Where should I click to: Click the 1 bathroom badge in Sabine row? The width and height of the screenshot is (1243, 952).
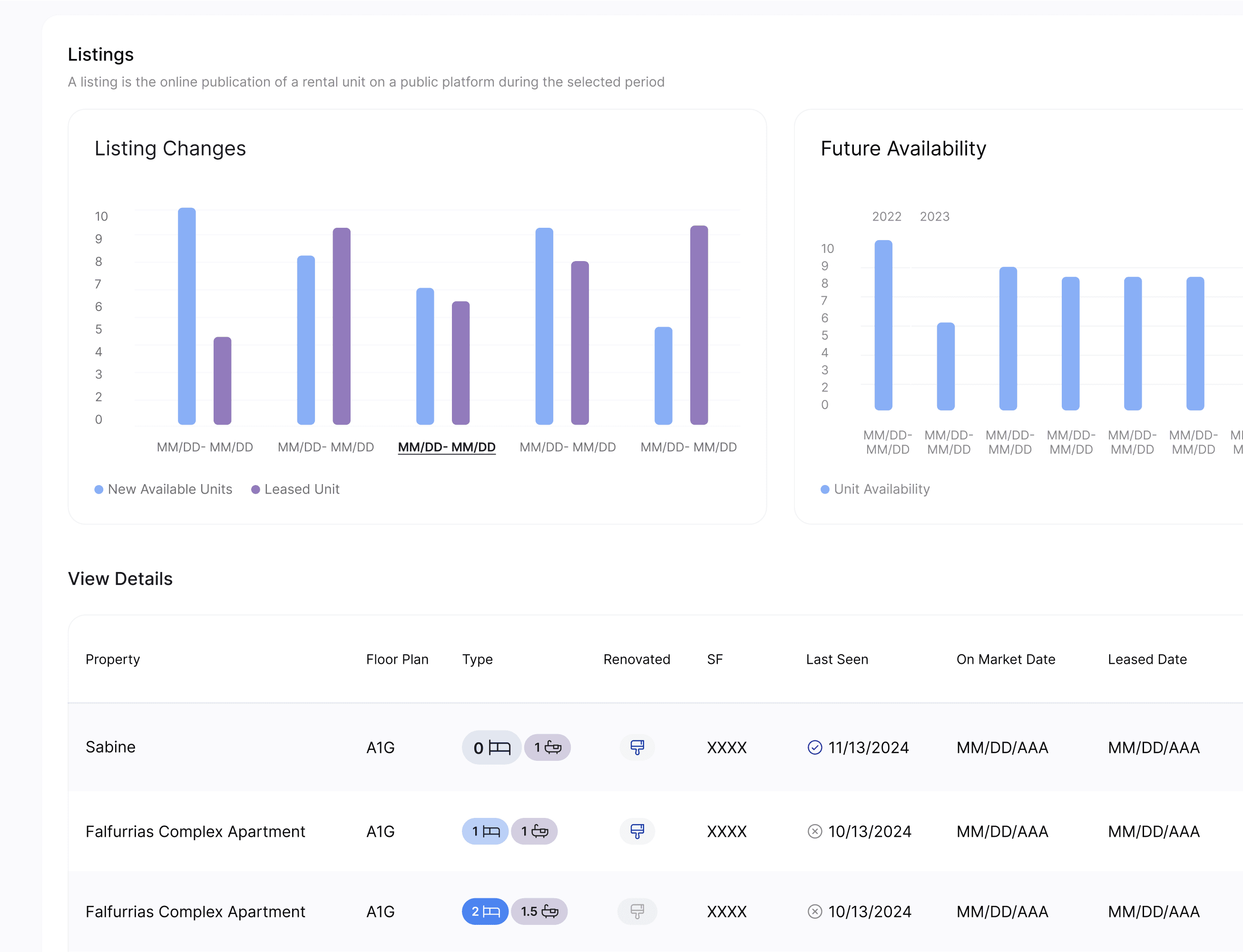pos(547,748)
